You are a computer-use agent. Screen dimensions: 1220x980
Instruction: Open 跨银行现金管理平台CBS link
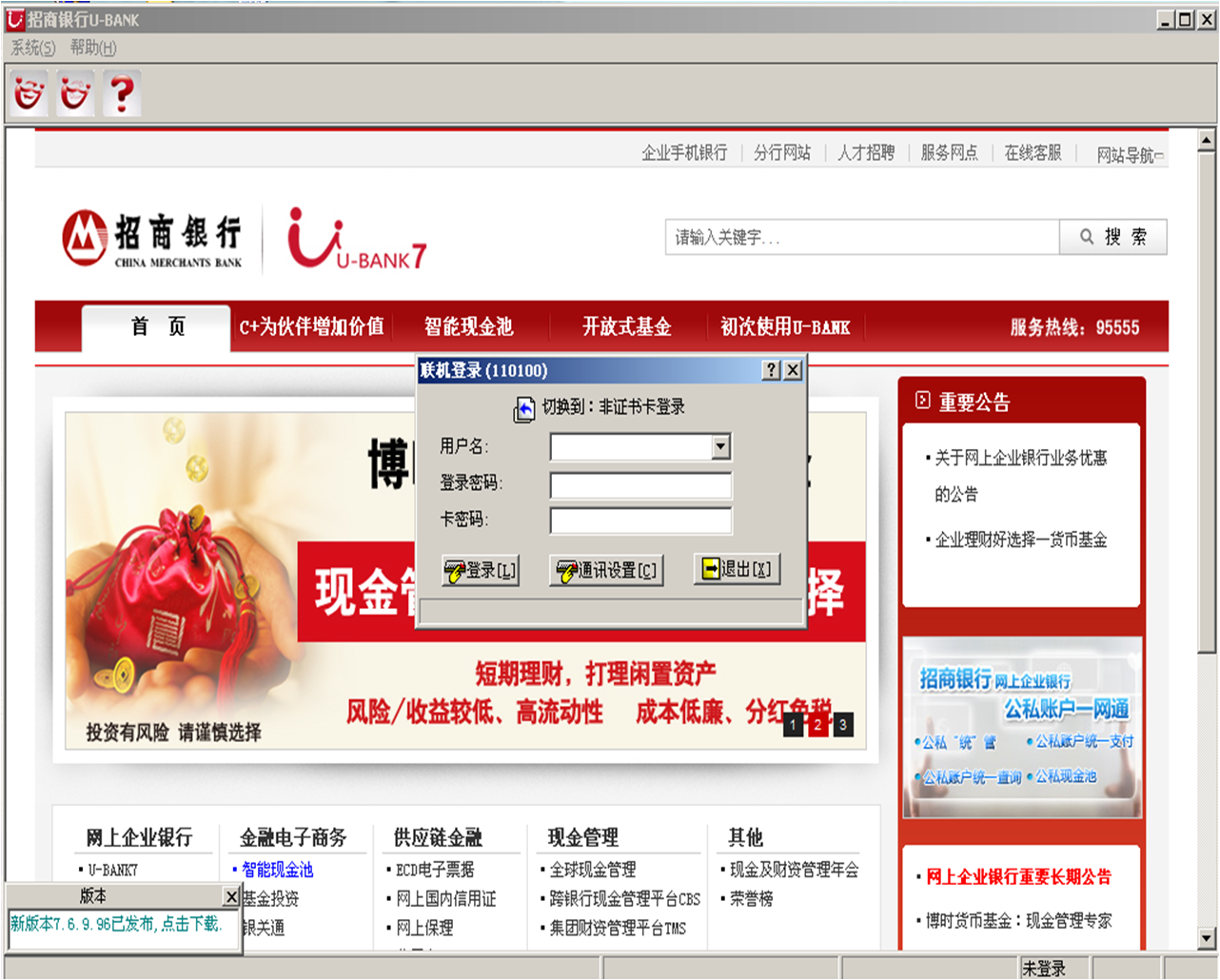point(624,899)
